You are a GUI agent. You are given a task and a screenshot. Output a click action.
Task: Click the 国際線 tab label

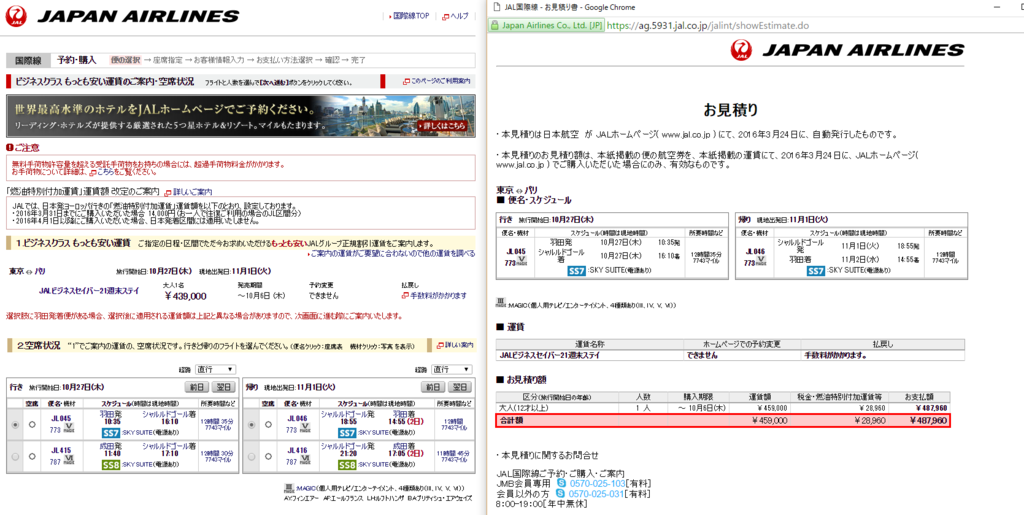28,61
